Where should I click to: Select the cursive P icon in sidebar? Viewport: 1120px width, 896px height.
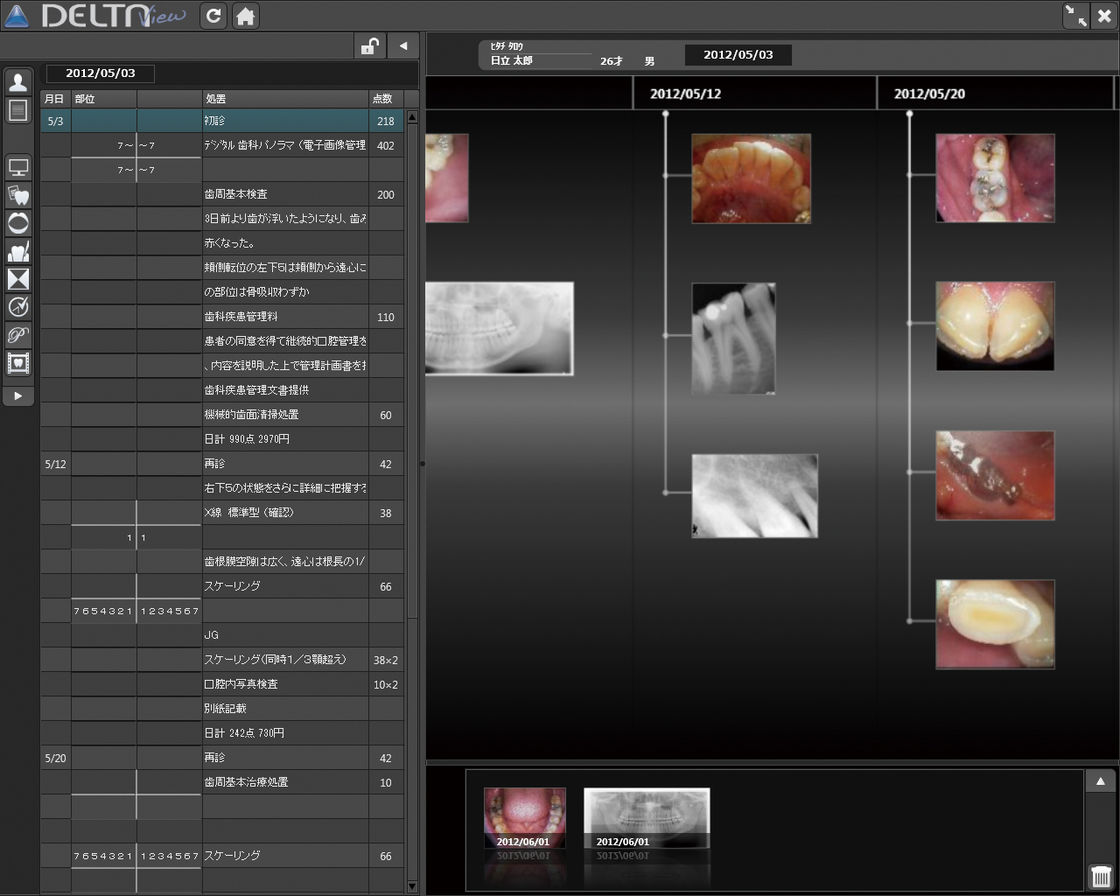pyautogui.click(x=18, y=334)
